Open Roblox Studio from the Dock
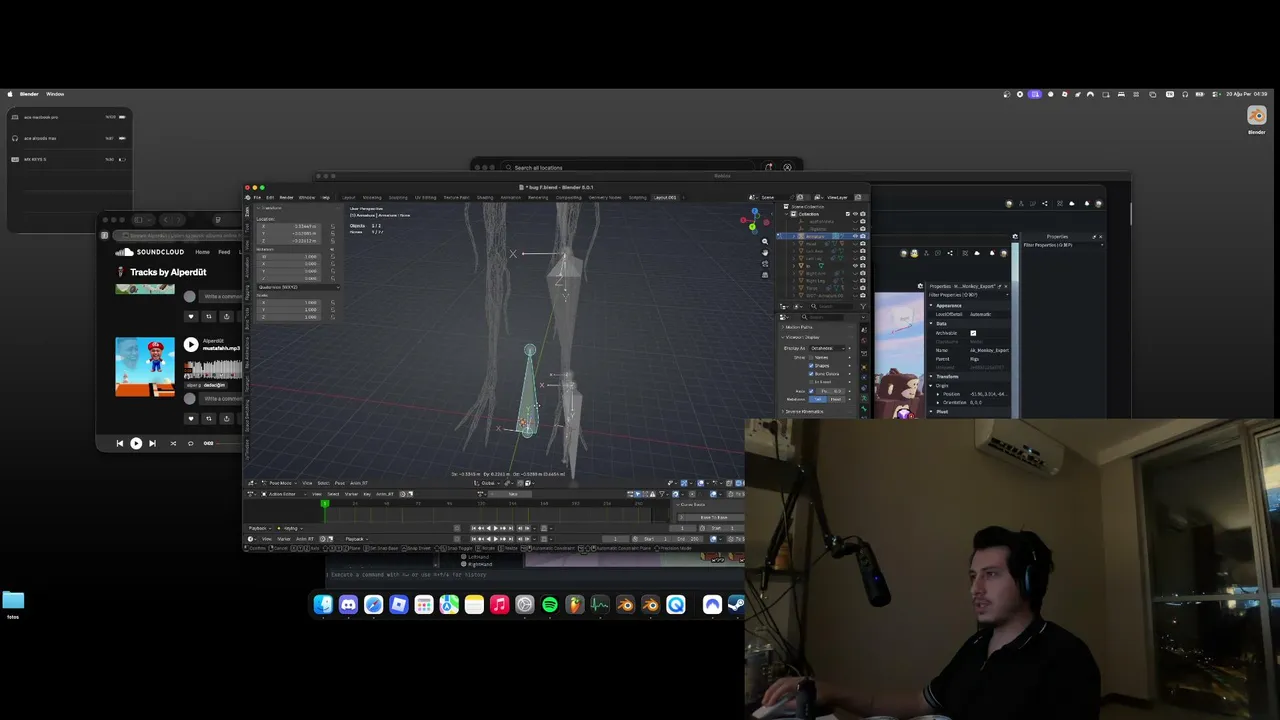The height and width of the screenshot is (720, 1280). coord(399,604)
